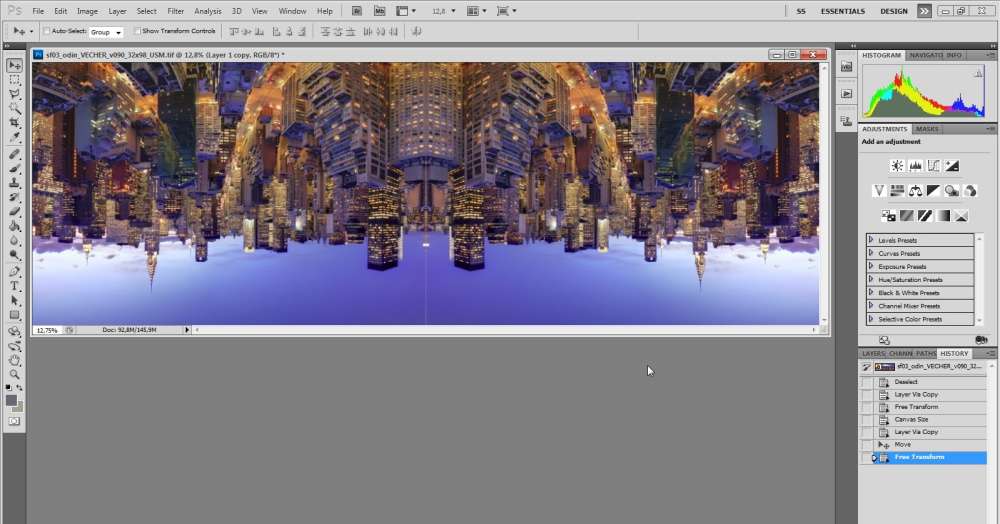Image resolution: width=1000 pixels, height=524 pixels.
Task: Expand the Levels Presets list
Action: [871, 240]
